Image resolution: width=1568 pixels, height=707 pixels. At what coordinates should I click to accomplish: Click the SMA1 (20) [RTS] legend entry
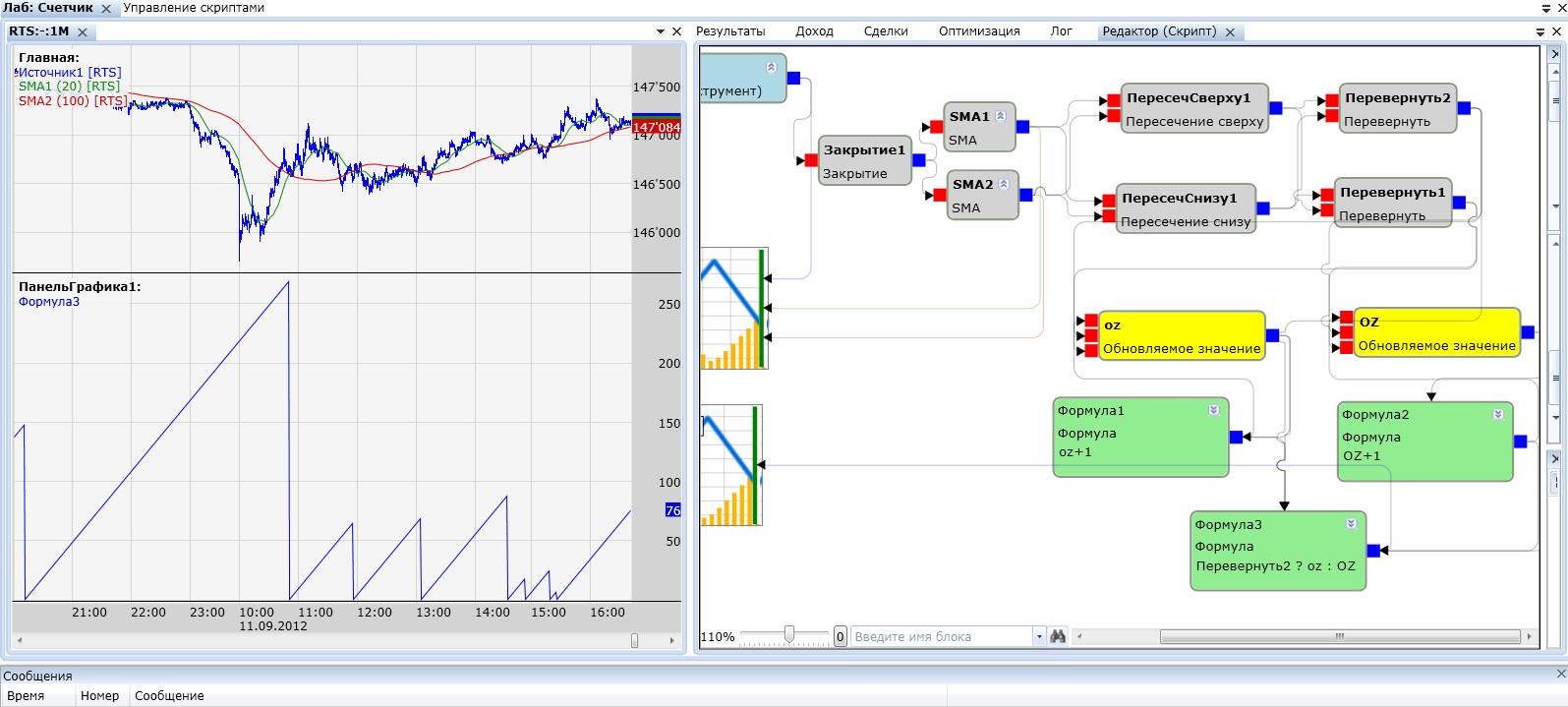pyautogui.click(x=70, y=87)
